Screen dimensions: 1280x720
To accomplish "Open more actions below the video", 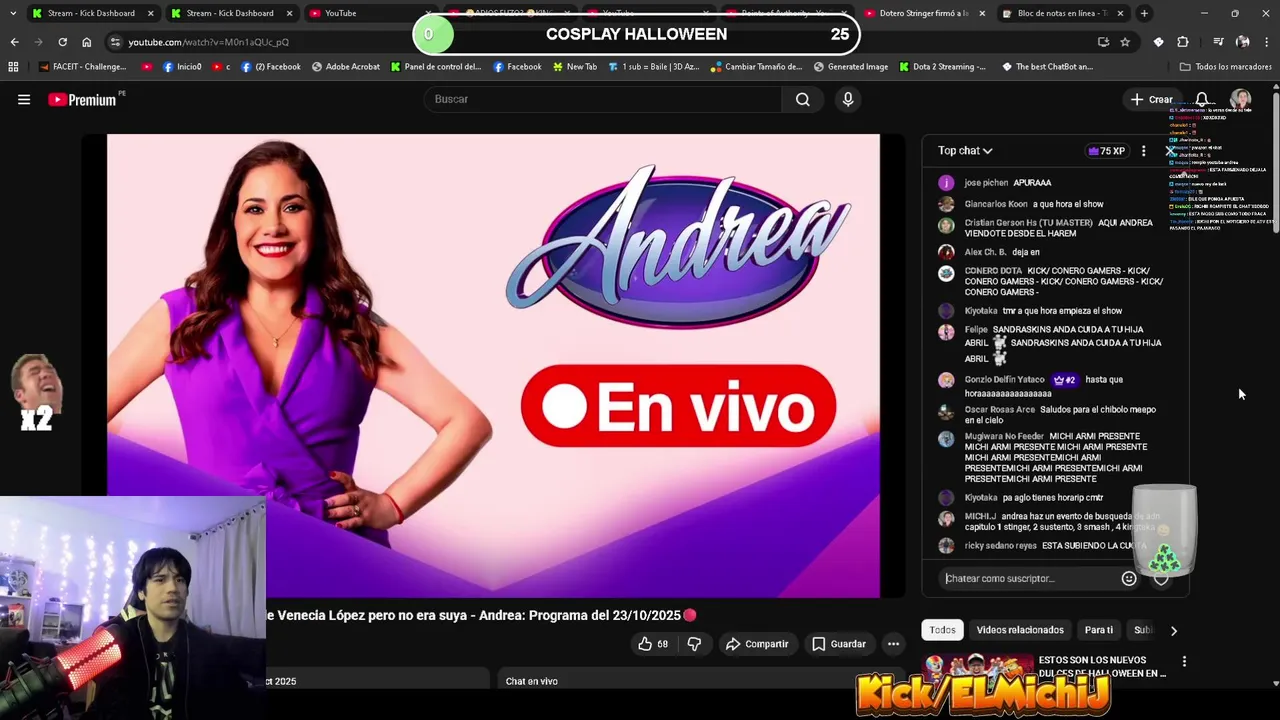I will point(893,644).
